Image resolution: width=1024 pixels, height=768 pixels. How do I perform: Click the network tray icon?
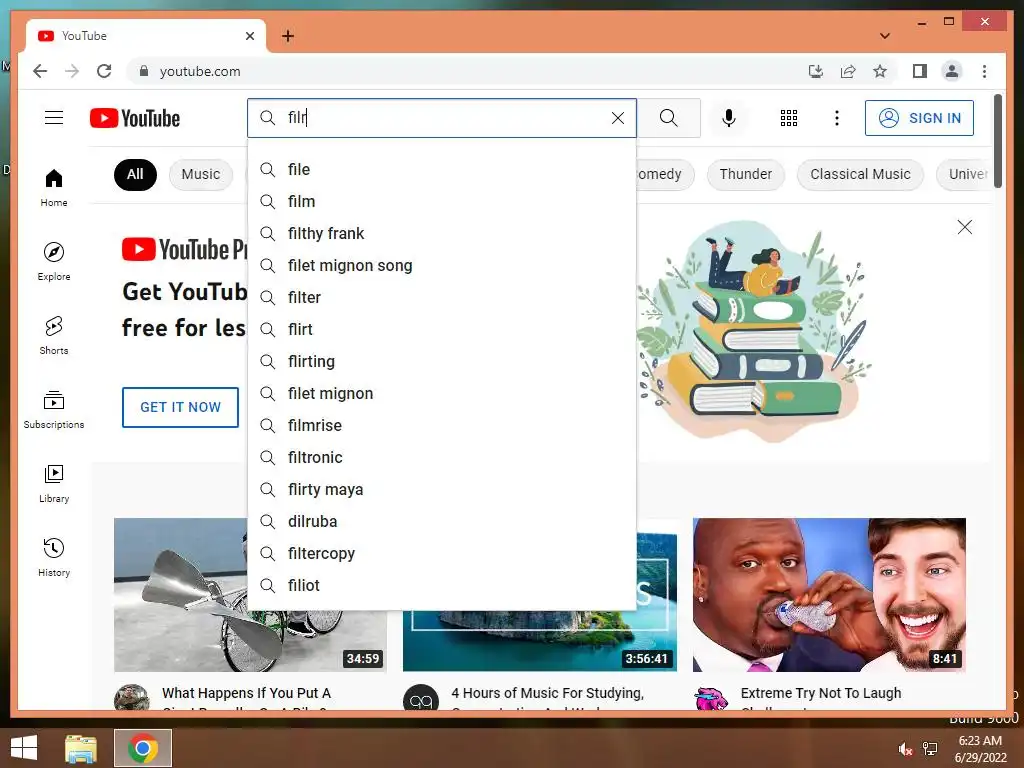[x=930, y=749]
